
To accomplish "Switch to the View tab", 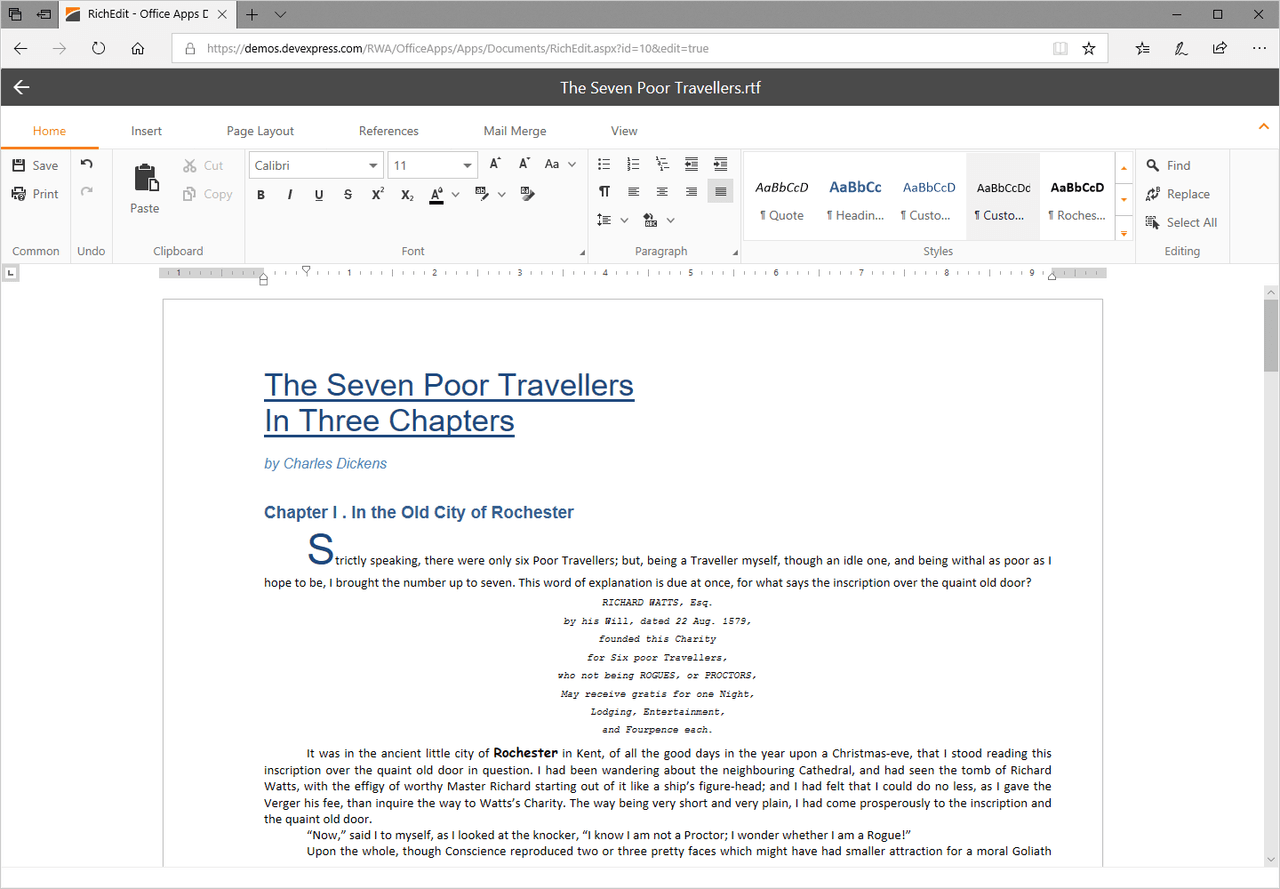I will pos(624,131).
